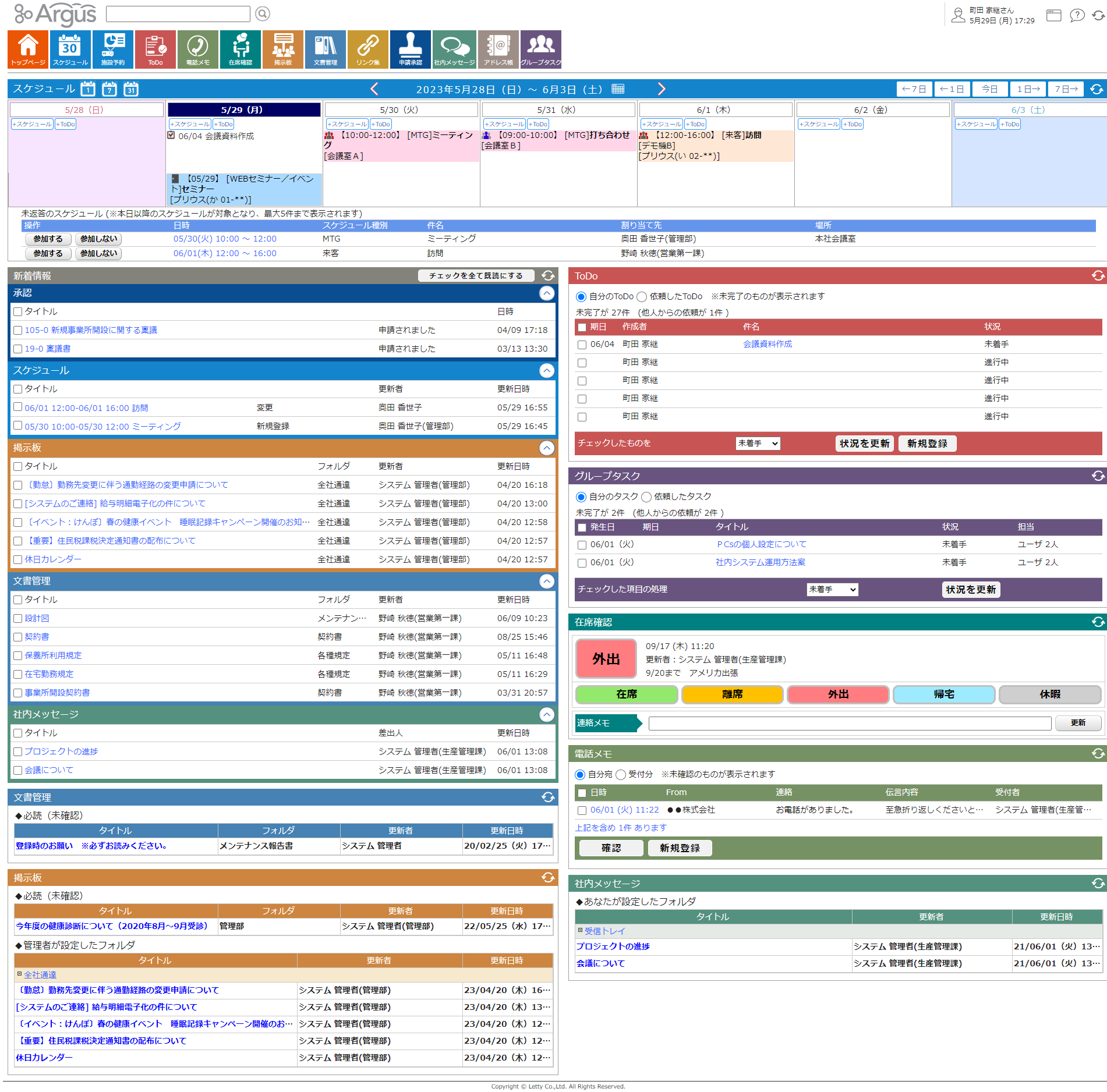The height and width of the screenshot is (1092, 1107).
Task: Refresh the ToDo panel with reload icon
Action: tap(1098, 276)
